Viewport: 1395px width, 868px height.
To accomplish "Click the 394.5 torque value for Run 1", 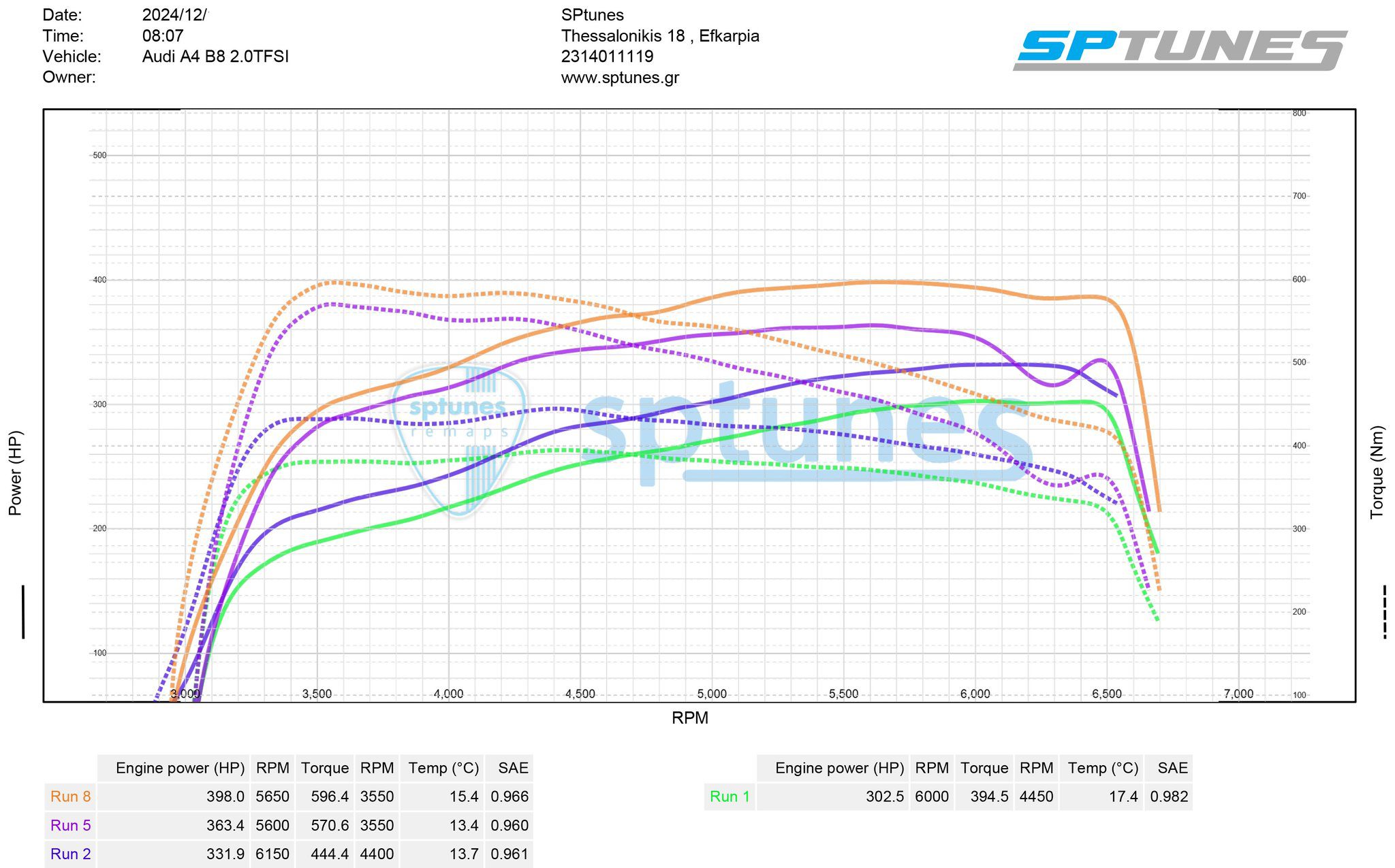I will coord(989,797).
